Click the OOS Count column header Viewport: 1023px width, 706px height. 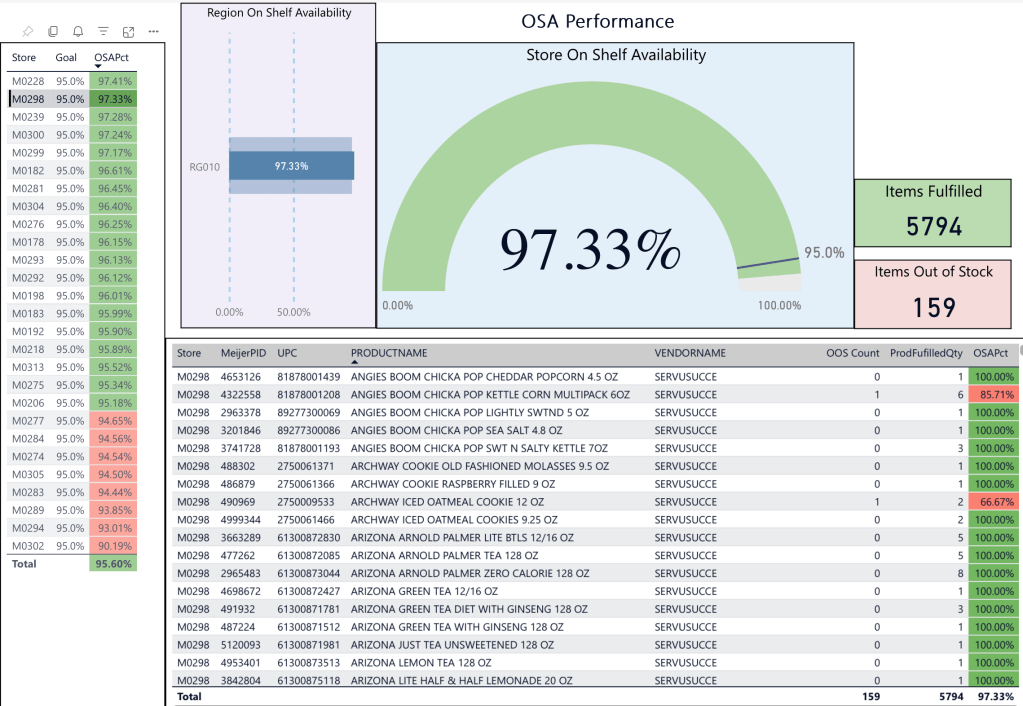tap(852, 353)
